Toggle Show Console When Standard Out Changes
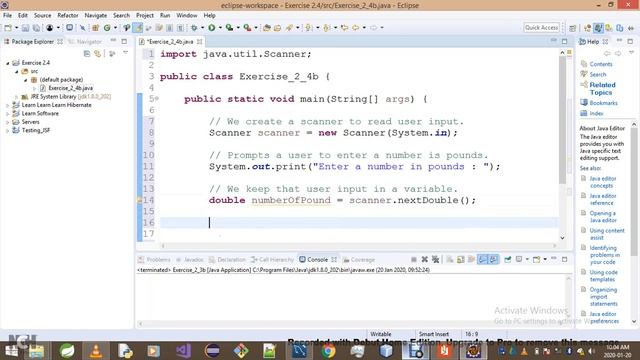Viewport: 640px width, 360px height. tap(482, 260)
